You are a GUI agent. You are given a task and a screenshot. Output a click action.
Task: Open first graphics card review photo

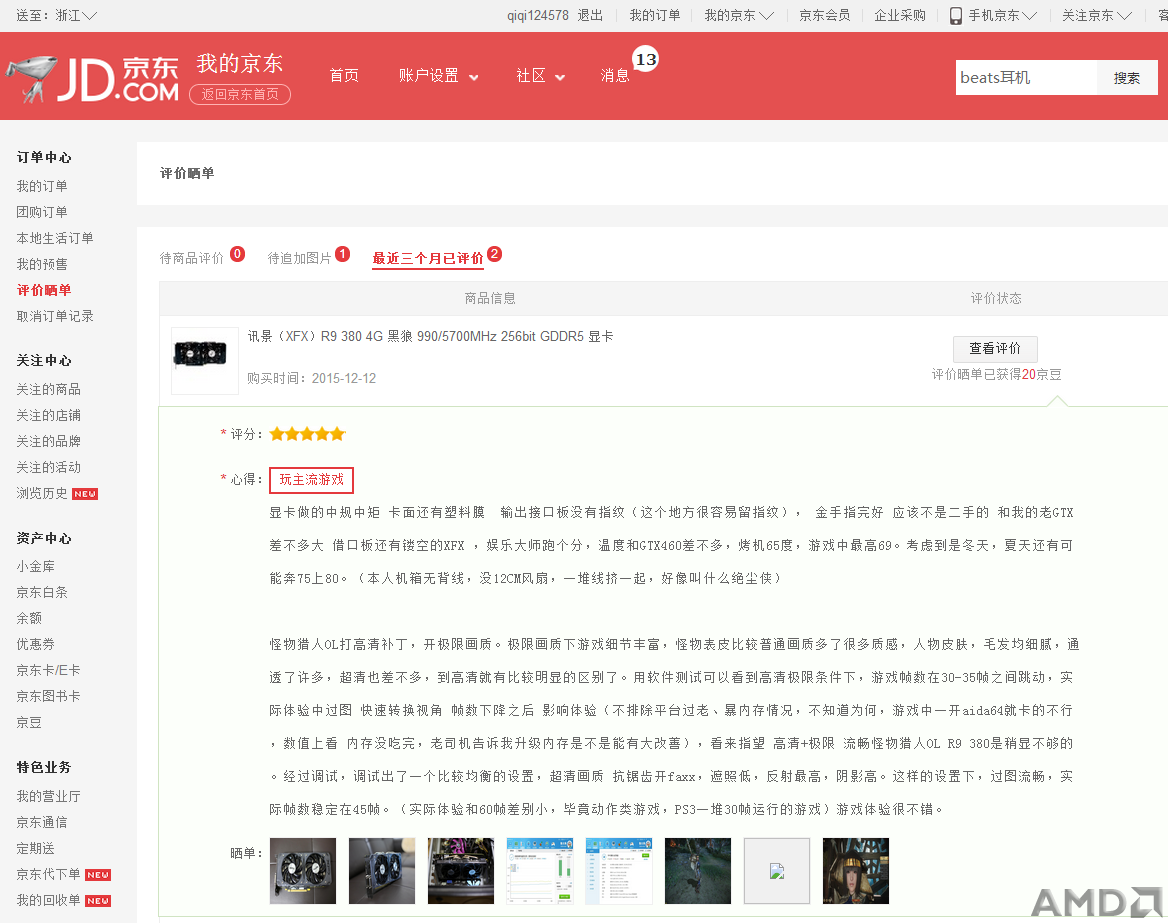coord(302,871)
